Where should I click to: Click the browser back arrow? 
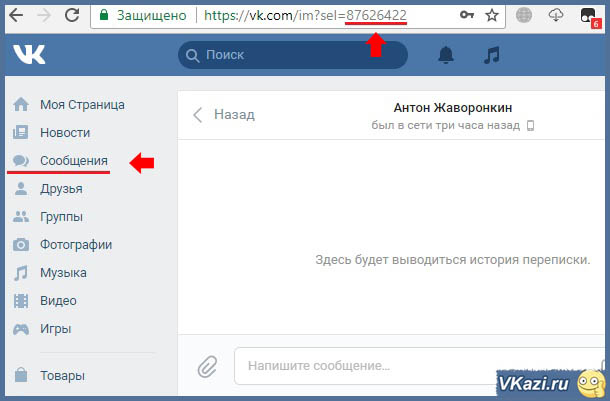(x=16, y=15)
